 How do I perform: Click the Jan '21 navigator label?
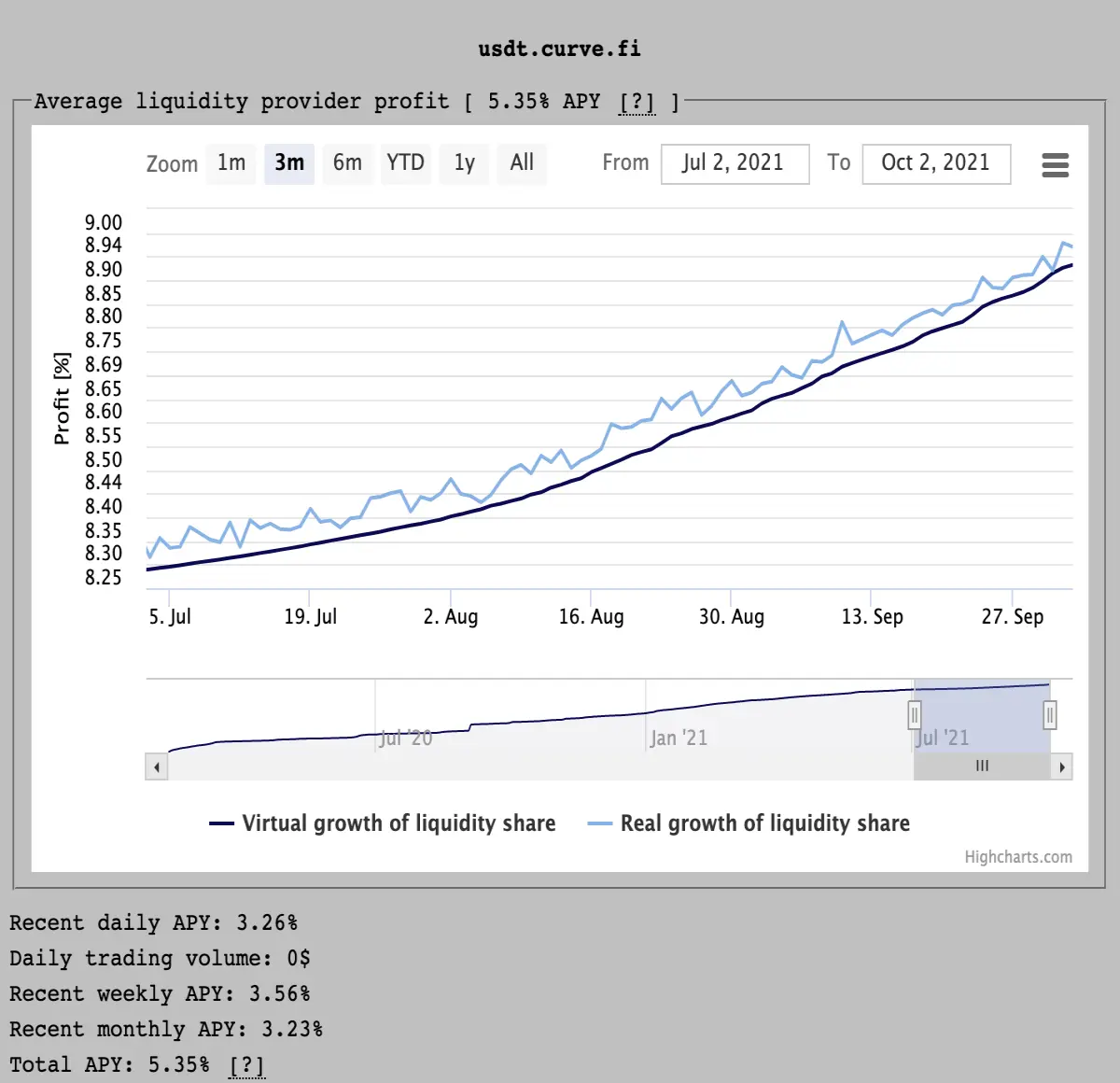(x=679, y=738)
